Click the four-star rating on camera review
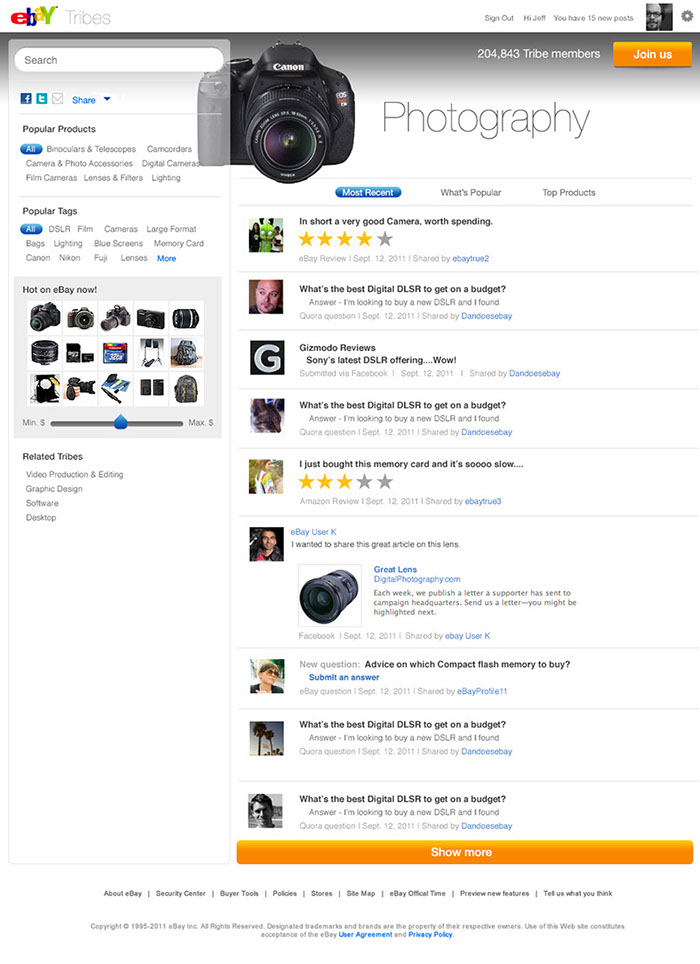Screen dimensions: 700x964 pos(345,239)
